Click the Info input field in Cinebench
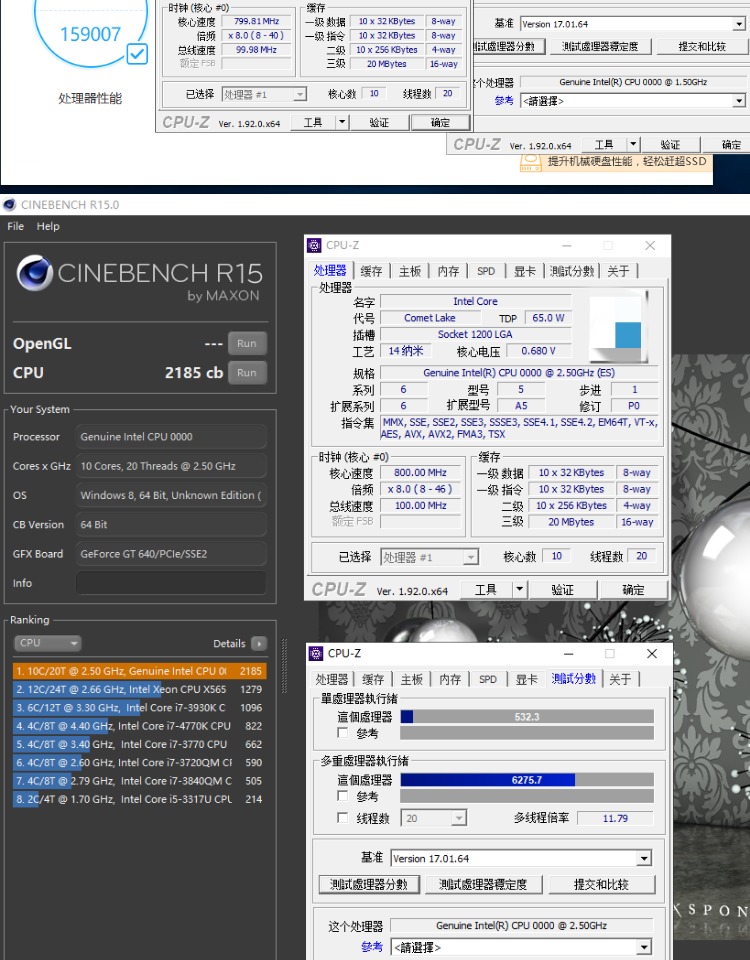750x960 pixels. pos(171,583)
